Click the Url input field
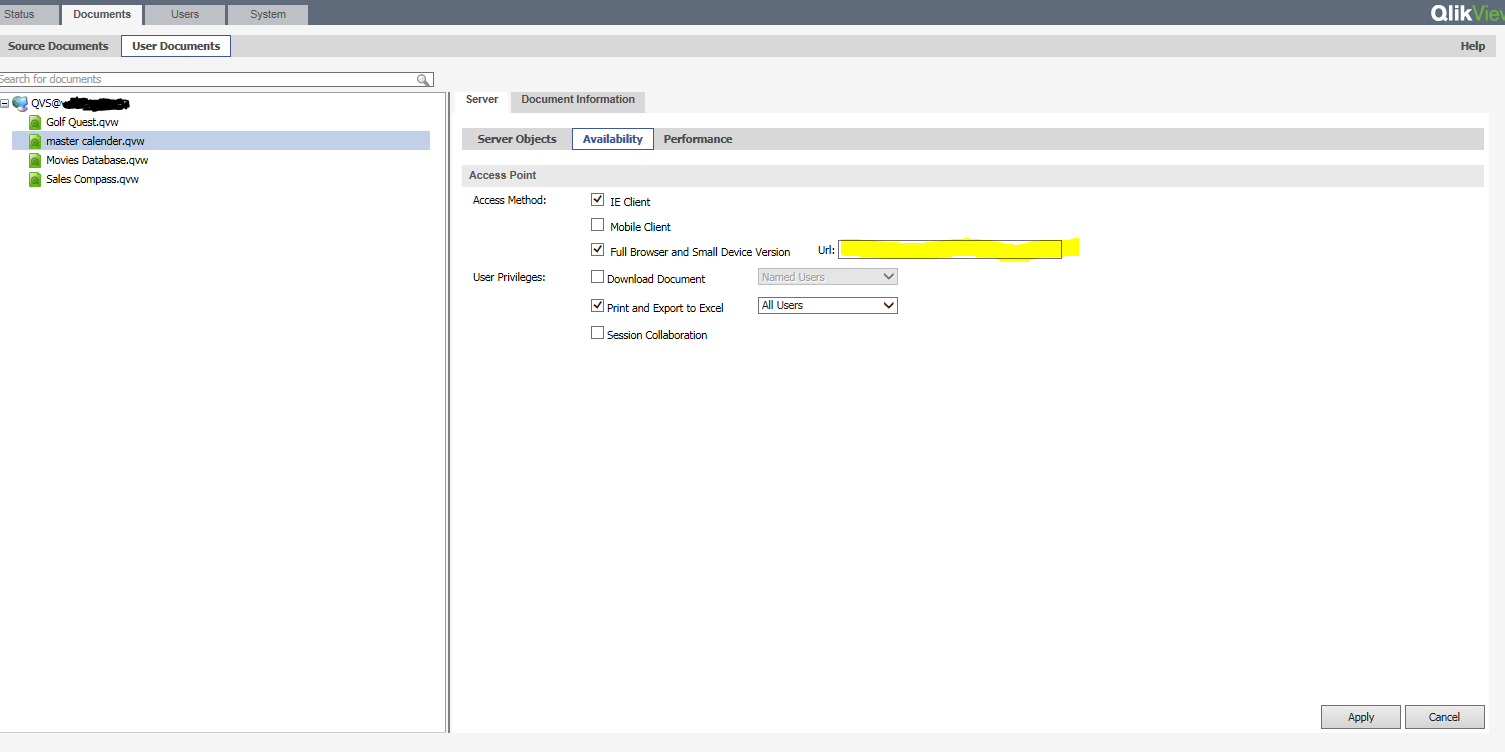 (949, 250)
